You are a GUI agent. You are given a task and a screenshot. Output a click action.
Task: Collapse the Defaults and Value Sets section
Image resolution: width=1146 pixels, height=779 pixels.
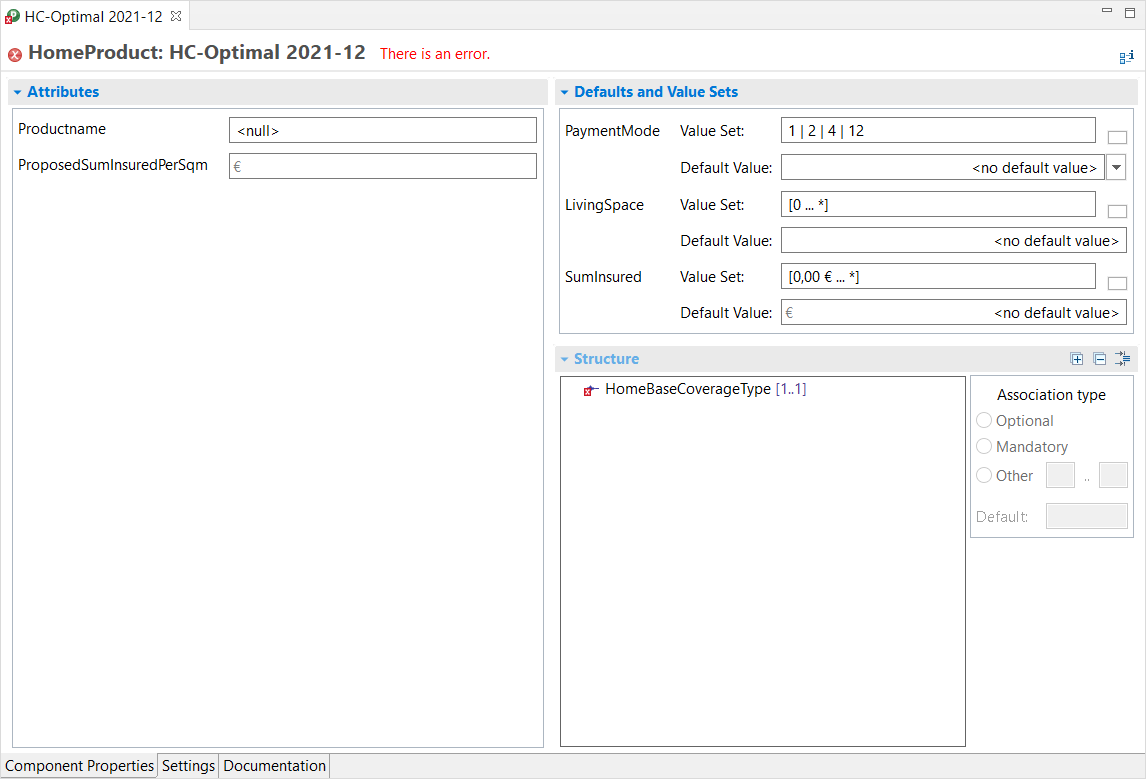pos(565,92)
